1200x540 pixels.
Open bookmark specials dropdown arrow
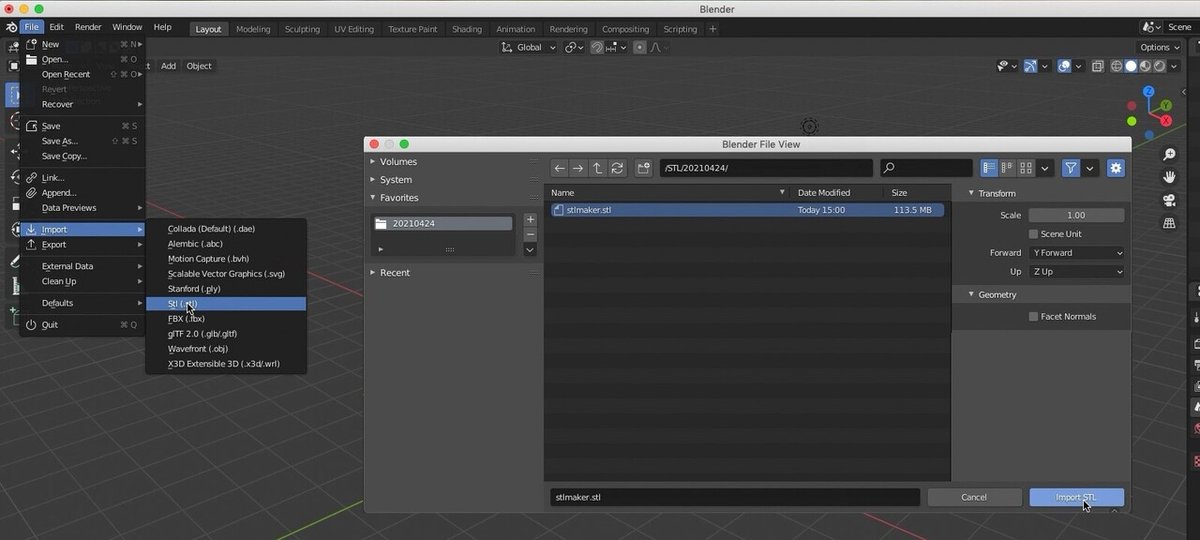(x=530, y=250)
